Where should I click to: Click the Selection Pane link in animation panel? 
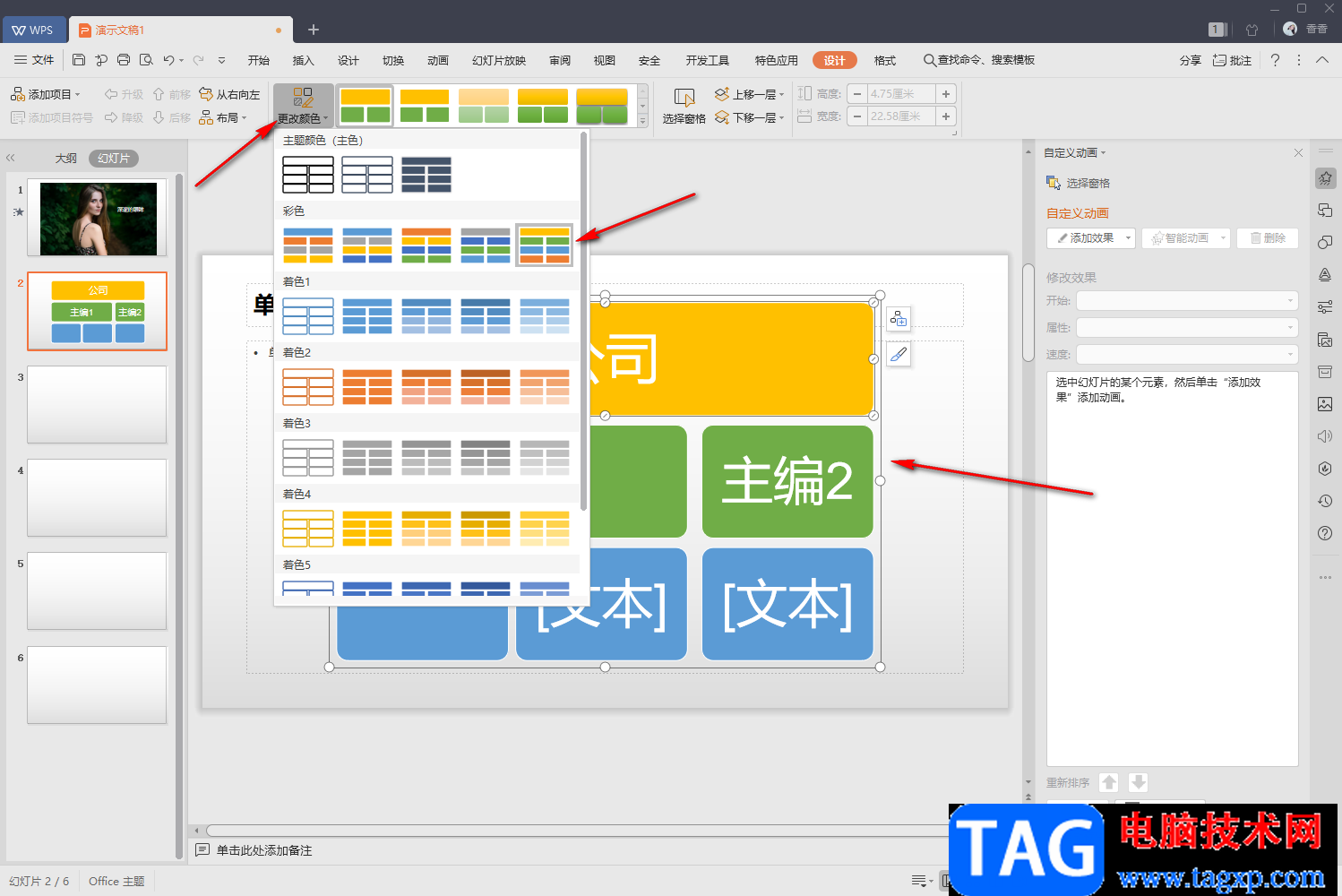click(x=1079, y=183)
